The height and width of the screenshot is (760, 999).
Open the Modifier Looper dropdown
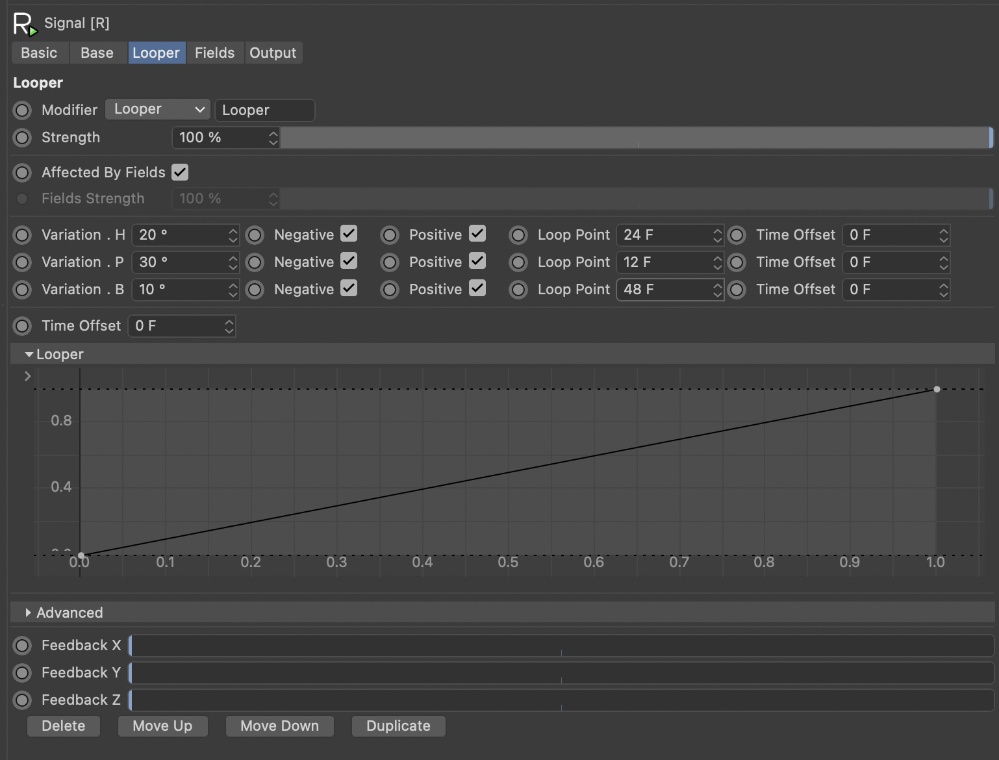[158, 110]
